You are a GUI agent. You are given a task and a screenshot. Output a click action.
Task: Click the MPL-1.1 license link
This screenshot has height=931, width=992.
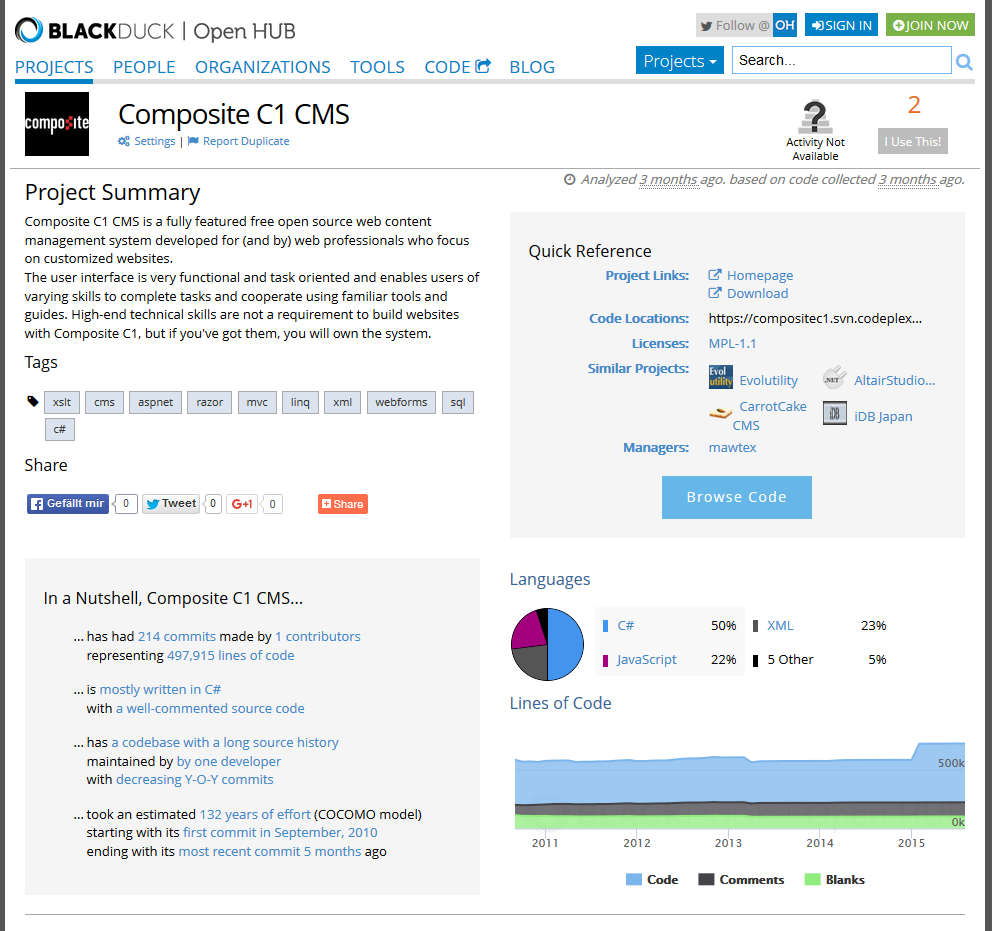[x=732, y=343]
